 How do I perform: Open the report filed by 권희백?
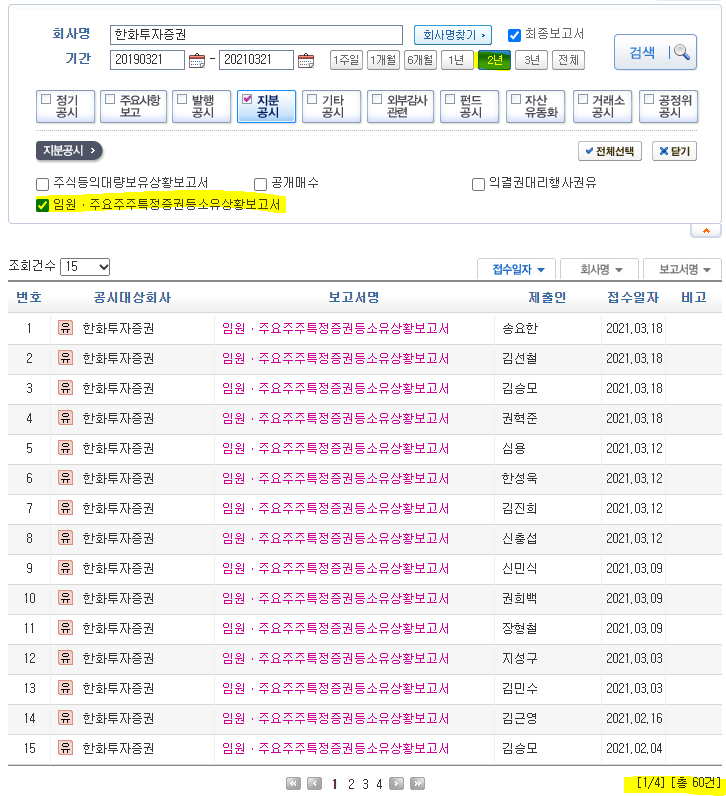point(336,598)
